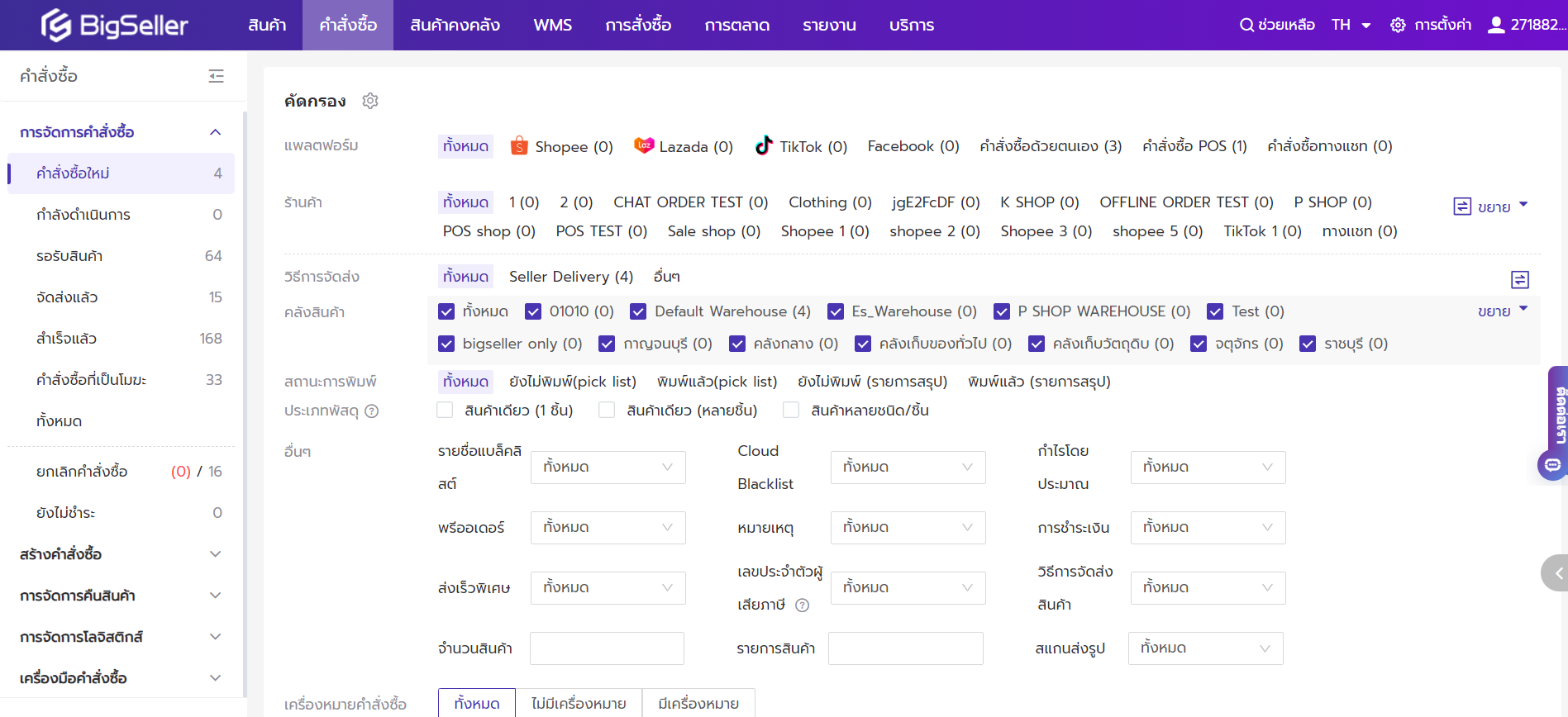Image resolution: width=1568 pixels, height=717 pixels.
Task: Click the จำนวนสินค้า input field
Action: tap(607, 648)
